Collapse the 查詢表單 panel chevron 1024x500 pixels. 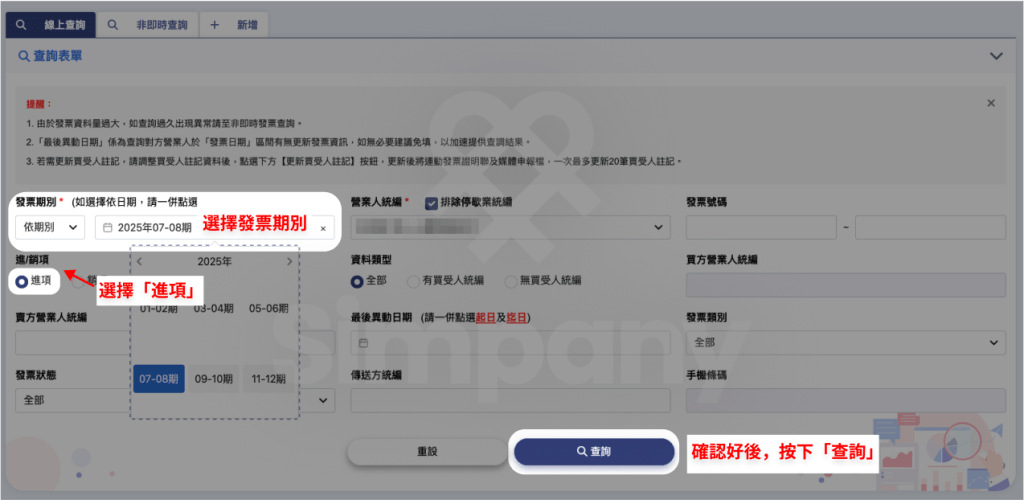[x=995, y=57]
